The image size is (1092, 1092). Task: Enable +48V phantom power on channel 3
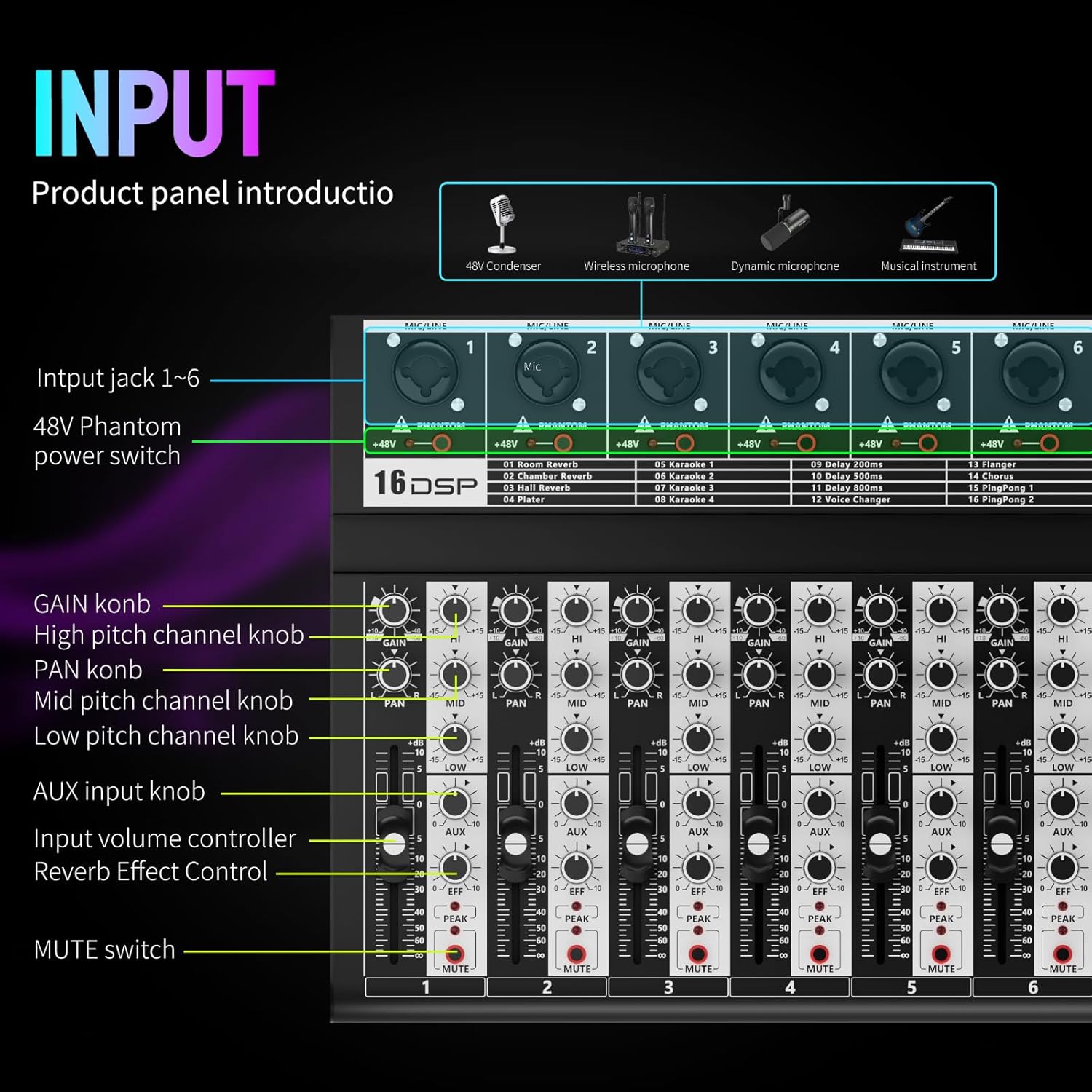(684, 443)
